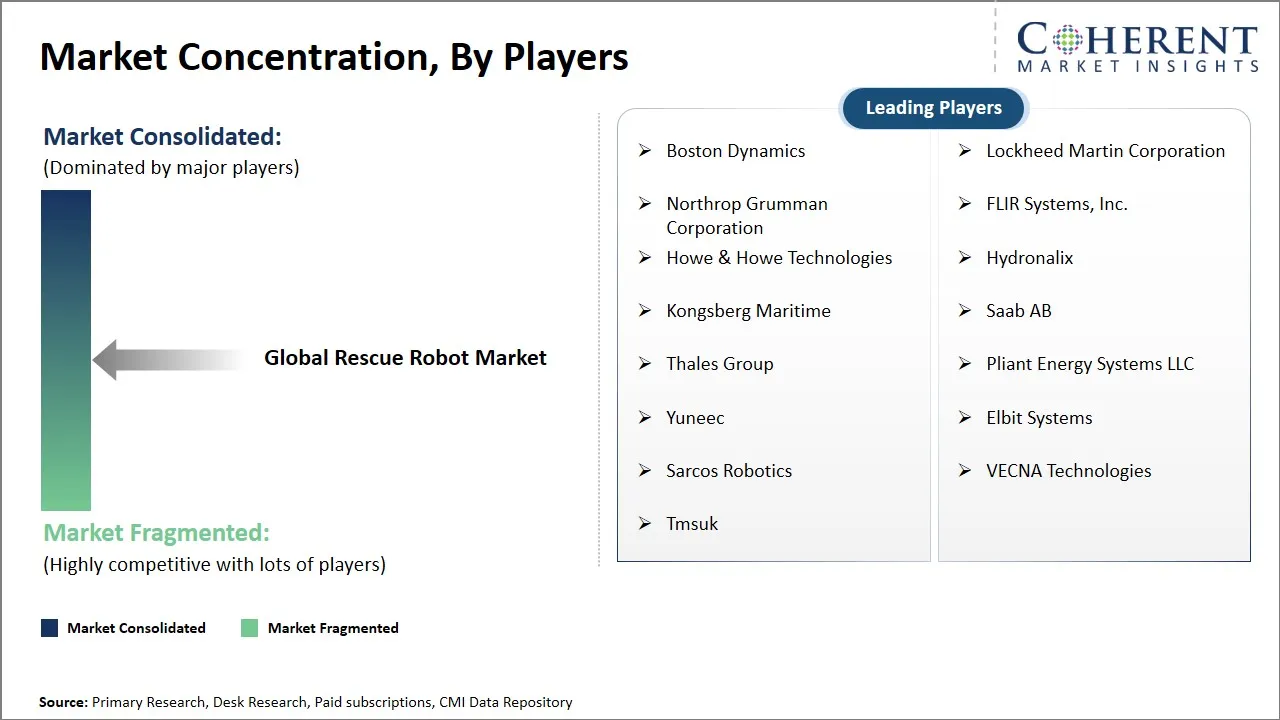
Task: Select the chevron icon beside Sarcos Robotics
Action: [645, 470]
